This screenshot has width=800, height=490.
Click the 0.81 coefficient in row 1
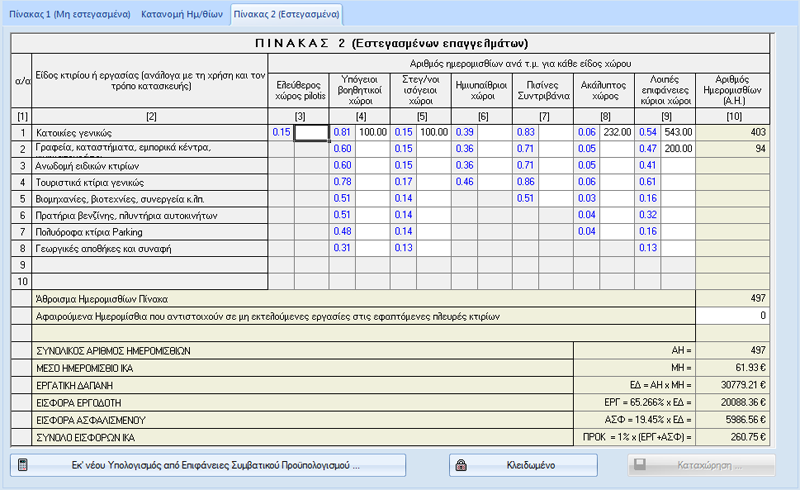[342, 132]
